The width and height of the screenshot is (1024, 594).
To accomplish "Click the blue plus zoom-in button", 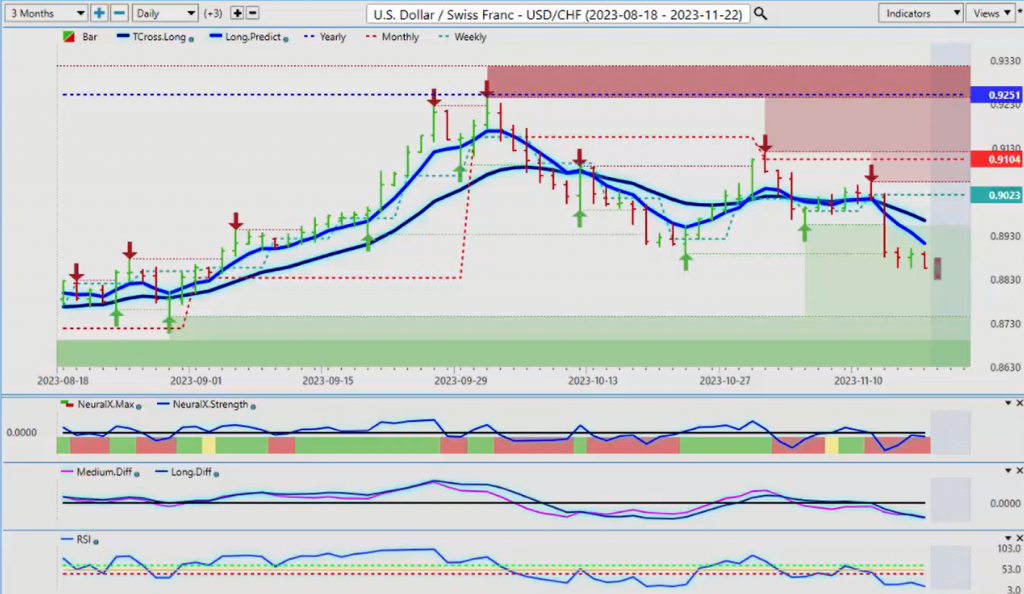I will pyautogui.click(x=99, y=13).
